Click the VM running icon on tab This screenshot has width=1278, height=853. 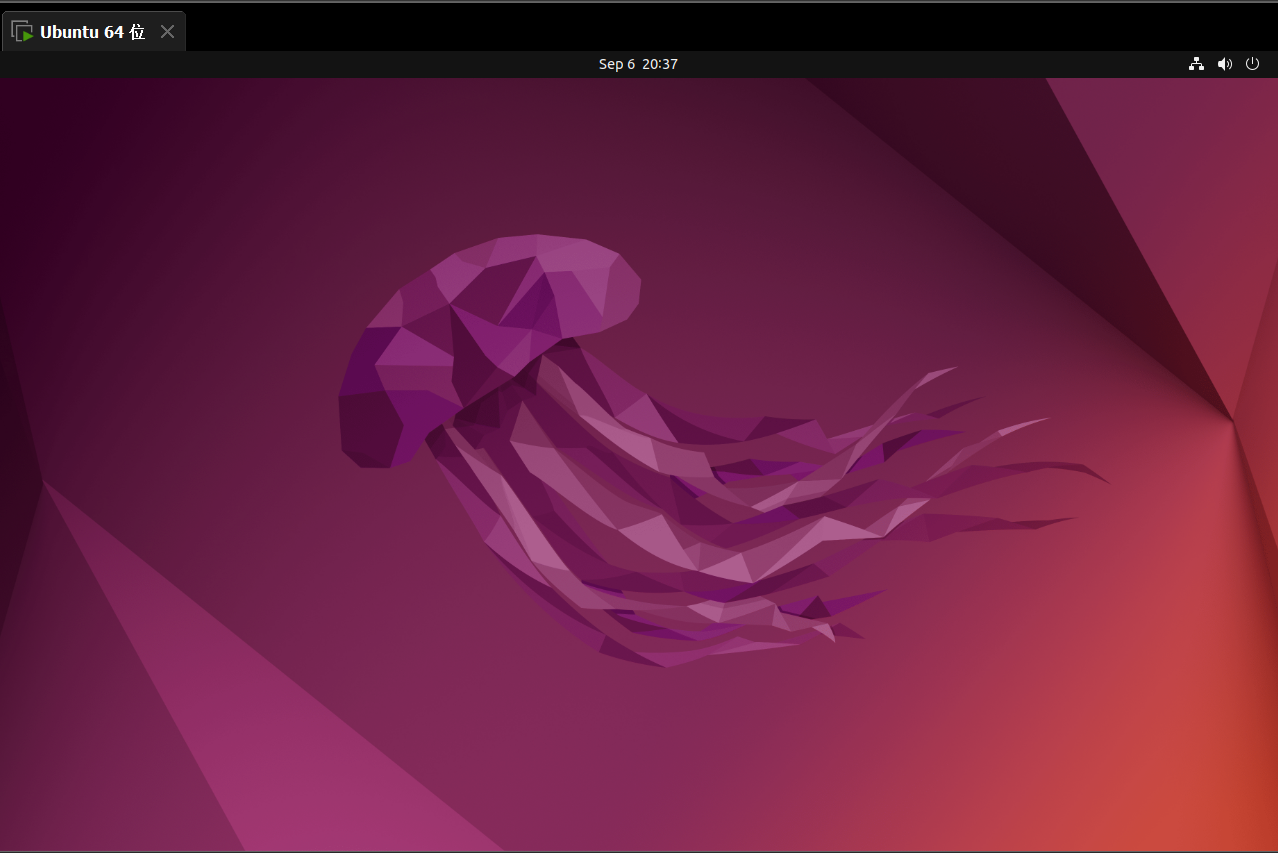(22, 32)
